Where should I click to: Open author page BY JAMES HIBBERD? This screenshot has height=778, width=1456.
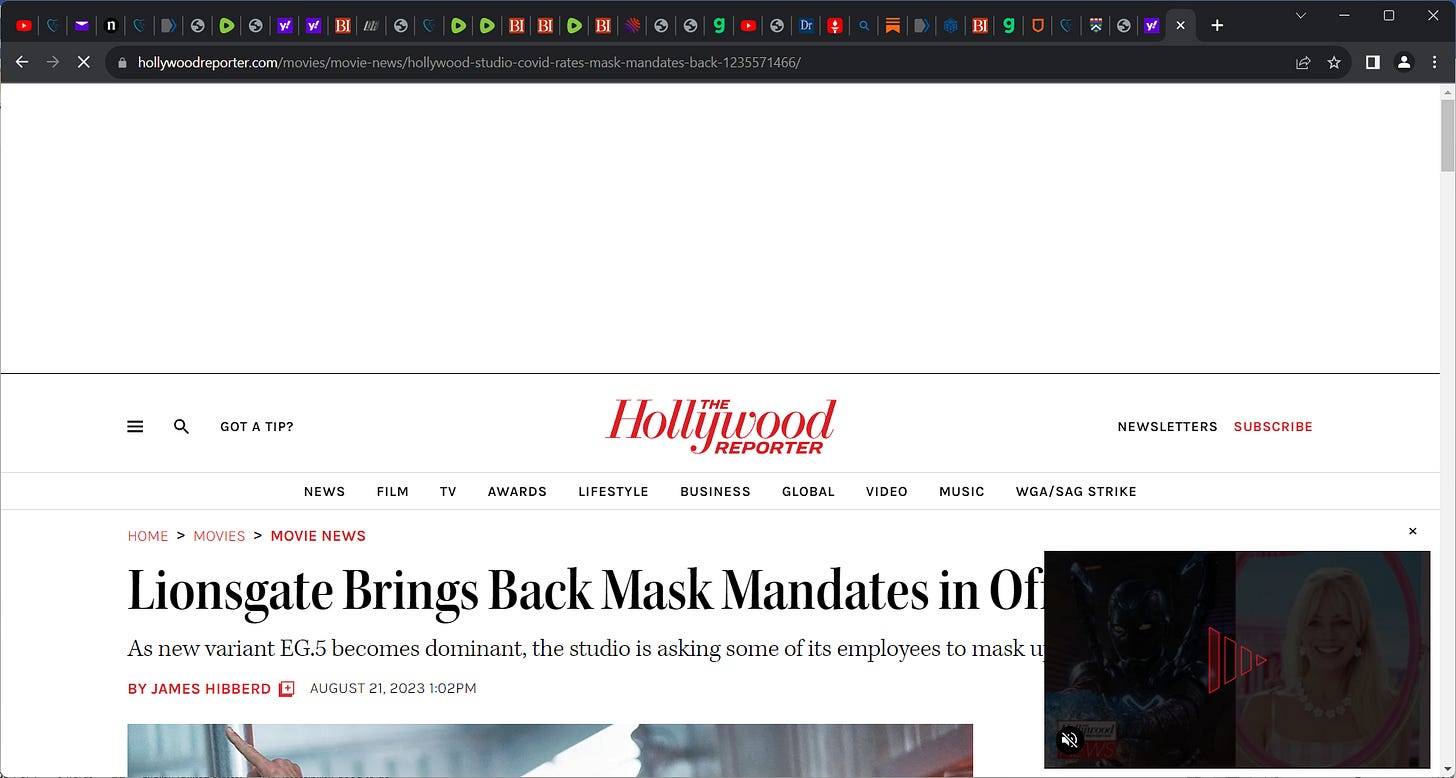pos(199,689)
